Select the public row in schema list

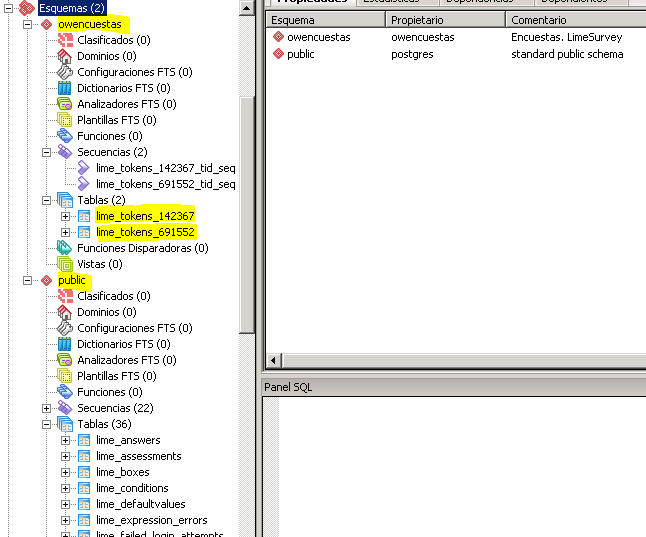(300, 54)
